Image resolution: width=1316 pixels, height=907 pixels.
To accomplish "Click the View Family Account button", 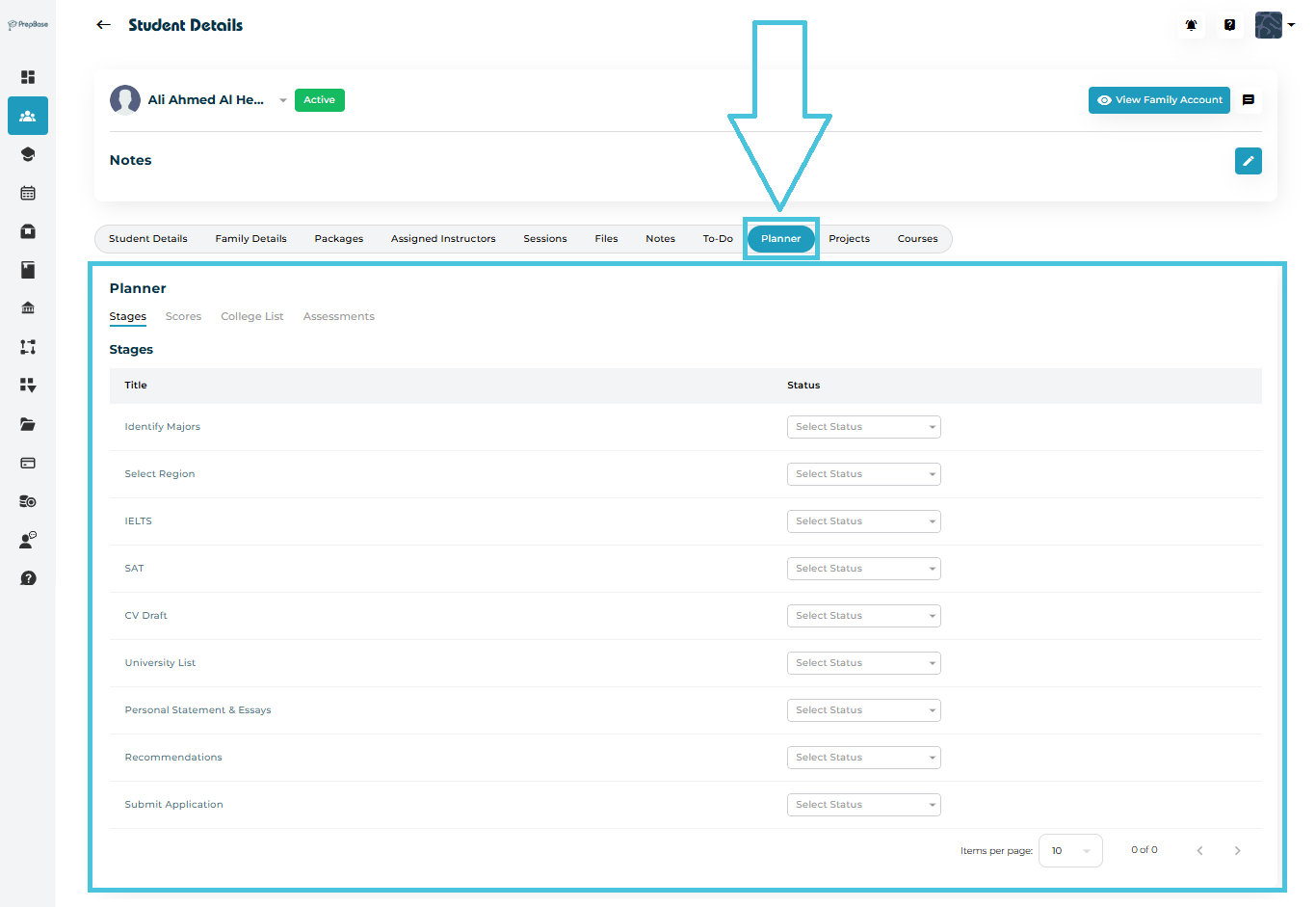I will pos(1159,100).
